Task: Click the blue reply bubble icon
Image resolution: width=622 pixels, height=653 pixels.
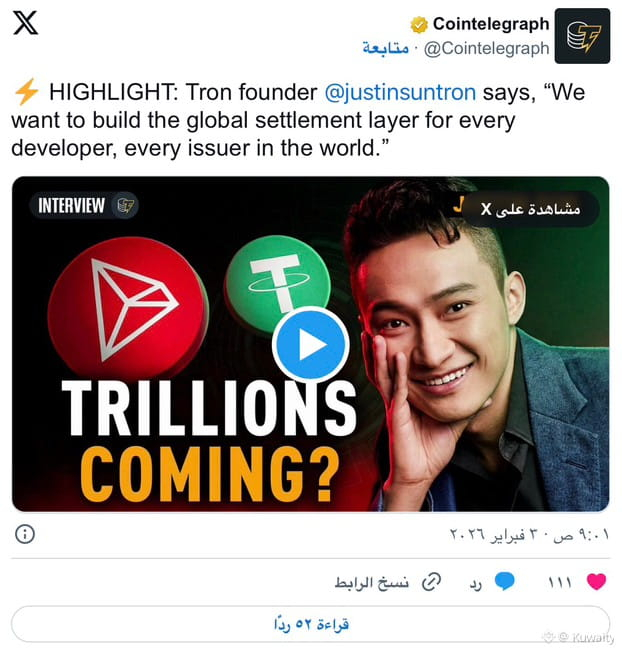Action: pyautogui.click(x=505, y=581)
